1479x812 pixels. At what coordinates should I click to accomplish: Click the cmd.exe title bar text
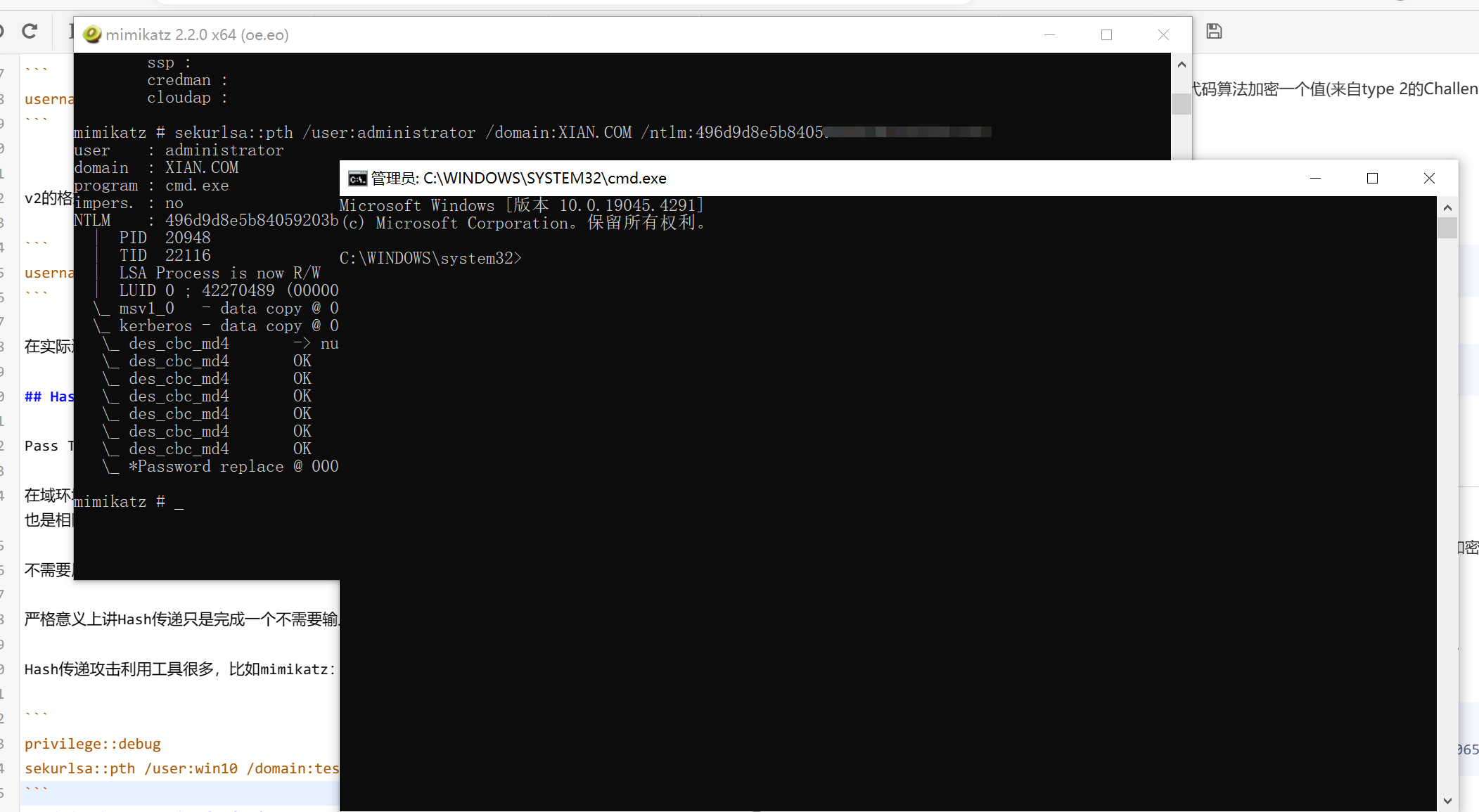pyautogui.click(x=519, y=179)
